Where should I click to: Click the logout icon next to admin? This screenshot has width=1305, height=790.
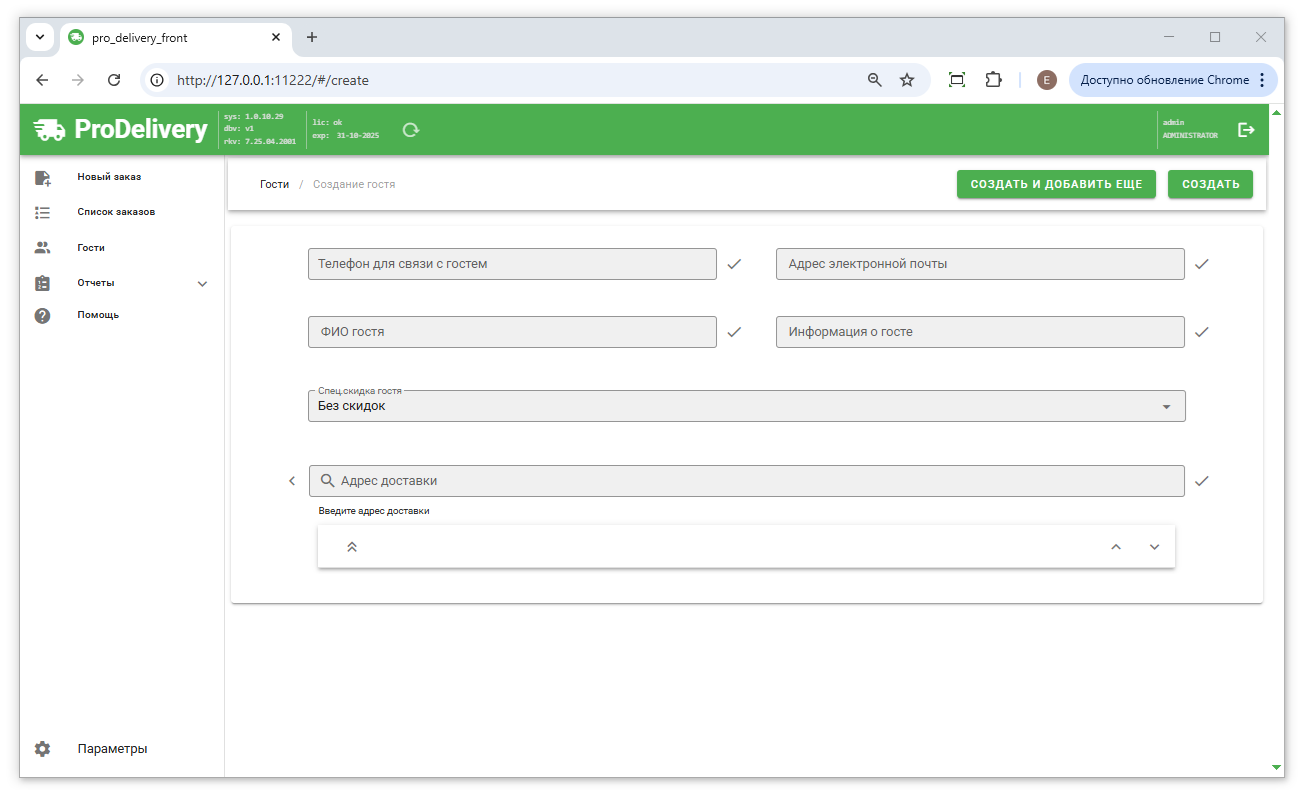pyautogui.click(x=1246, y=129)
